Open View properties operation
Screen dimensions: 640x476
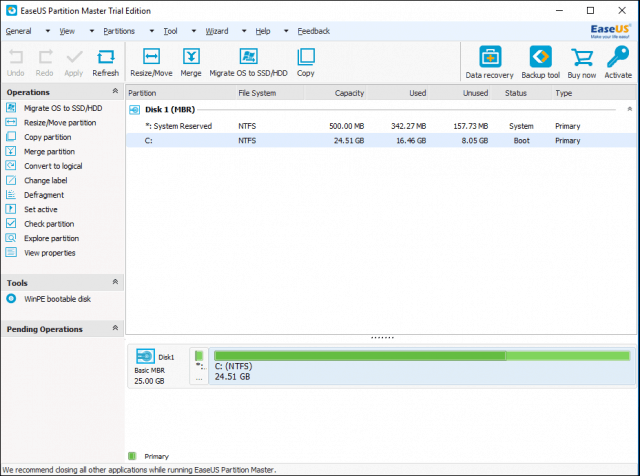49,253
